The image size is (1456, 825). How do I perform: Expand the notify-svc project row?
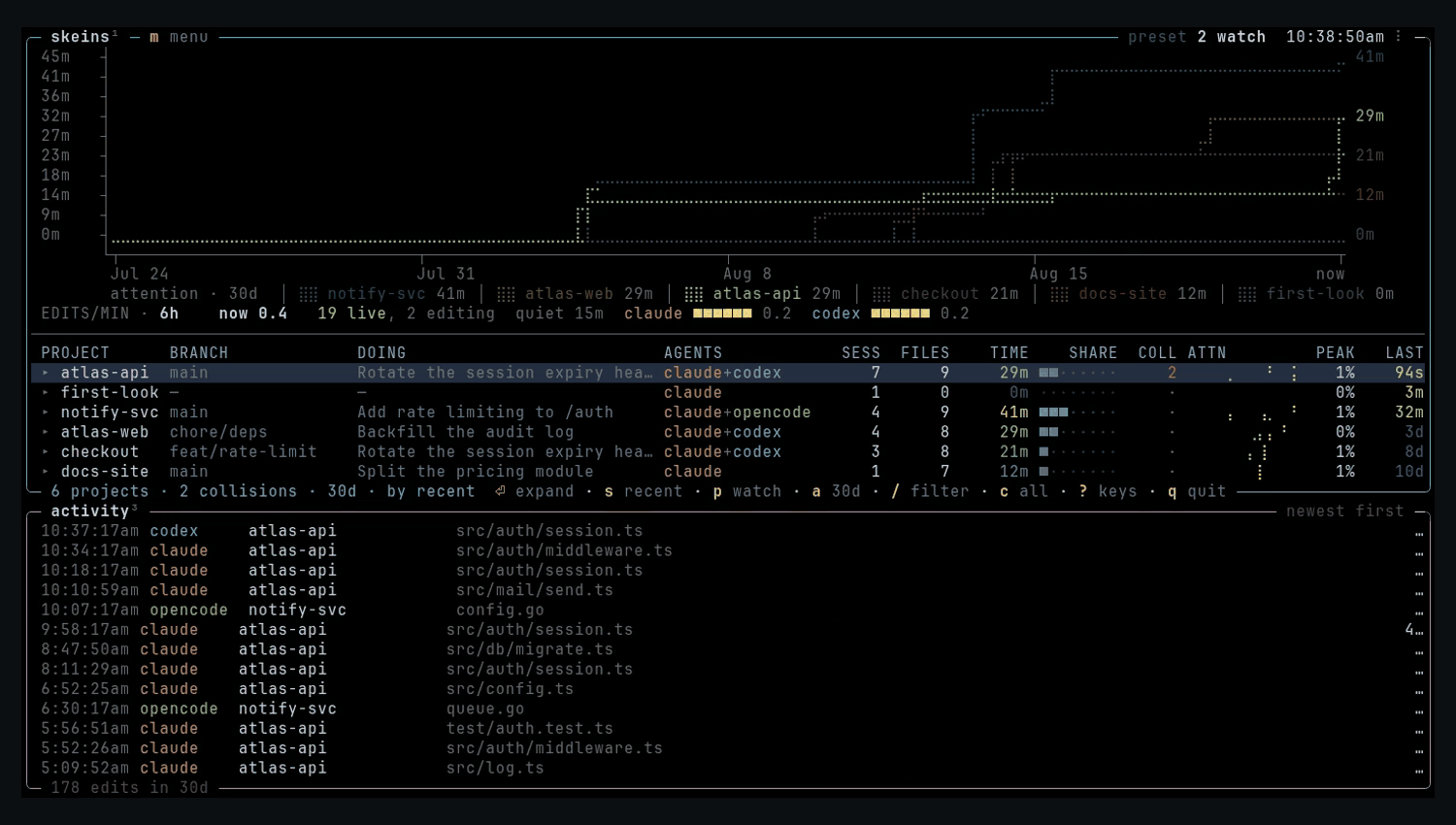tap(46, 412)
